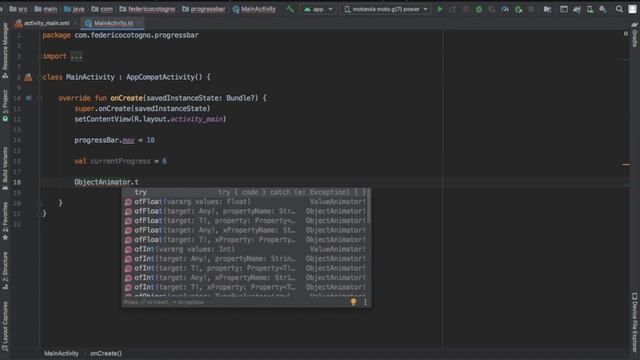
Task: Close the activity_main.xml tab
Action: (x=76, y=23)
